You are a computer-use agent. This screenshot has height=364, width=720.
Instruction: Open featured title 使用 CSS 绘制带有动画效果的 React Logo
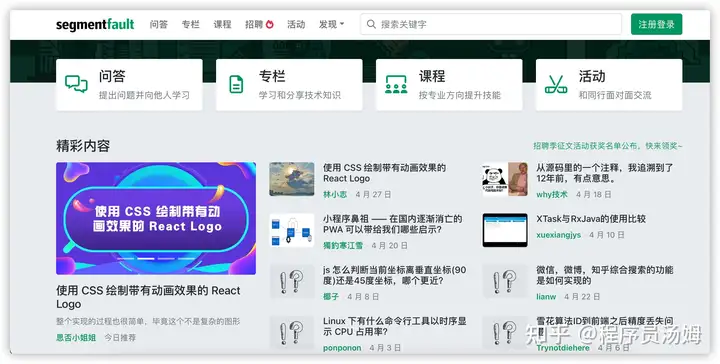coord(148,297)
